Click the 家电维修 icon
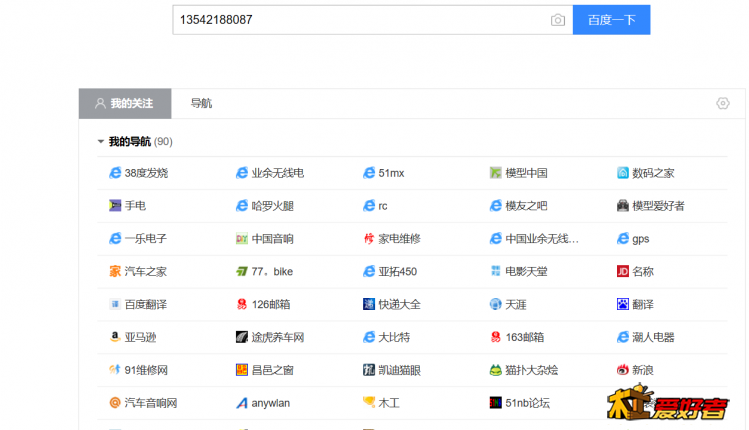 point(369,238)
